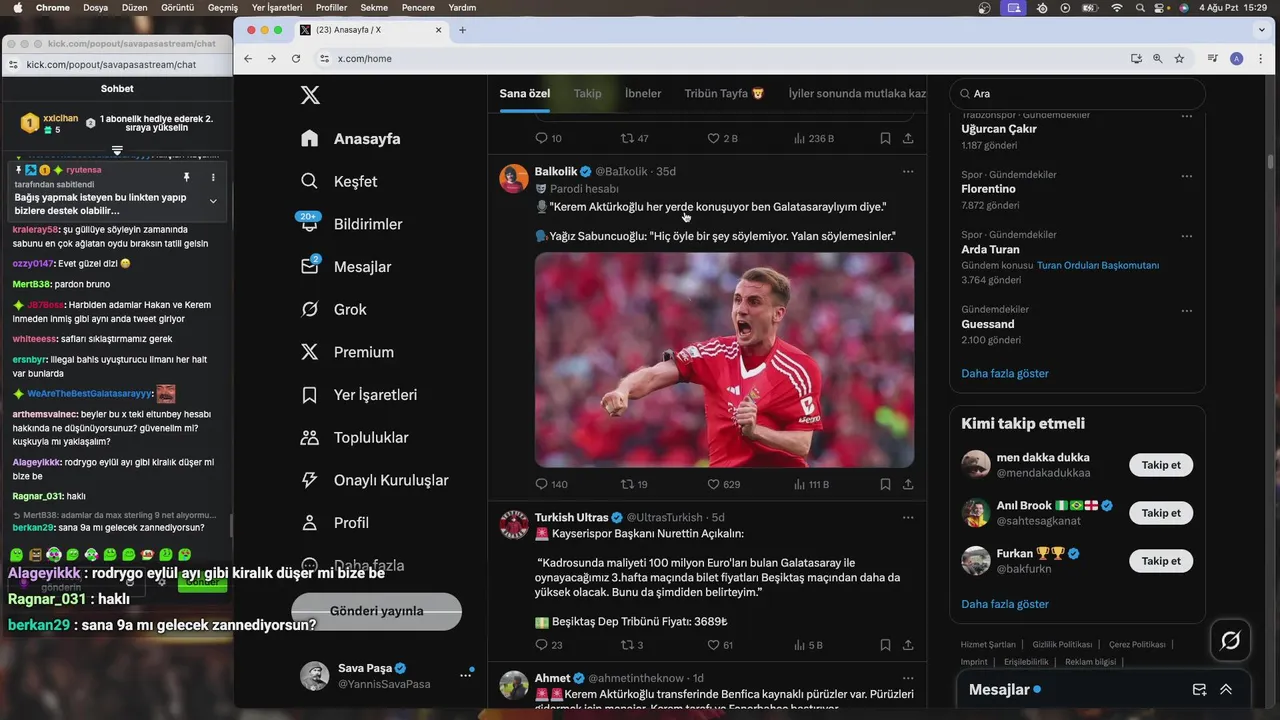The height and width of the screenshot is (720, 1280).
Task: Open Yer İşaretleri bookmarks
Action: pyautogui.click(x=359, y=395)
